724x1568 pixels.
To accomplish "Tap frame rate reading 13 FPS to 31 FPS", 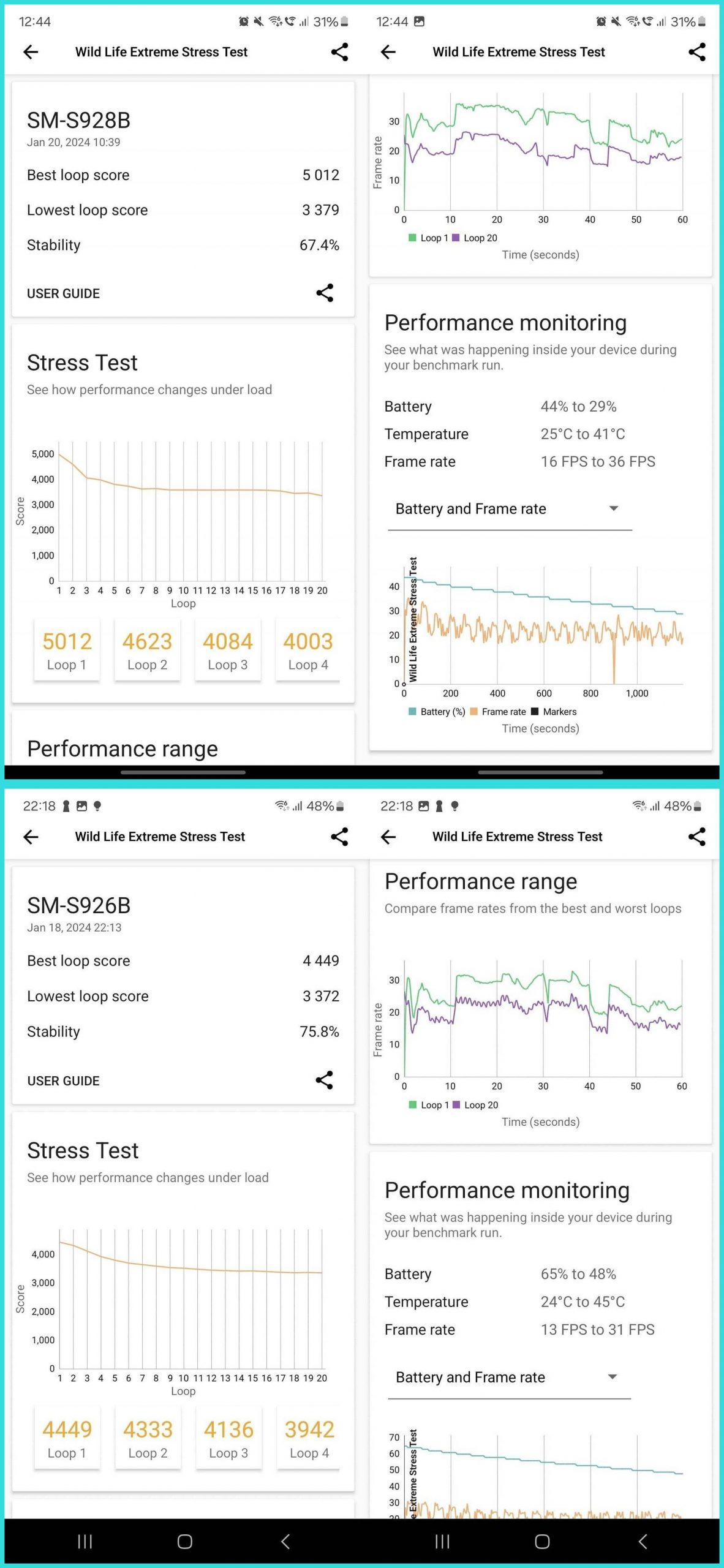I will click(x=597, y=1330).
